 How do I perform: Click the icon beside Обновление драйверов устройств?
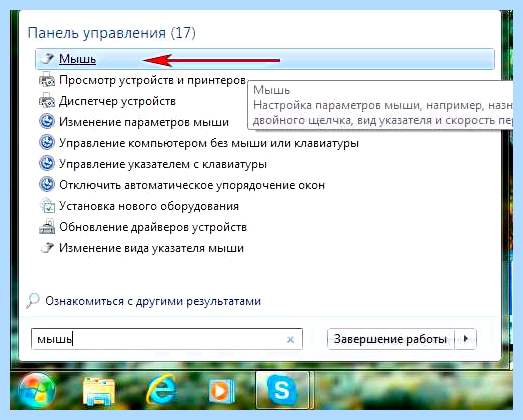[x=47, y=227]
